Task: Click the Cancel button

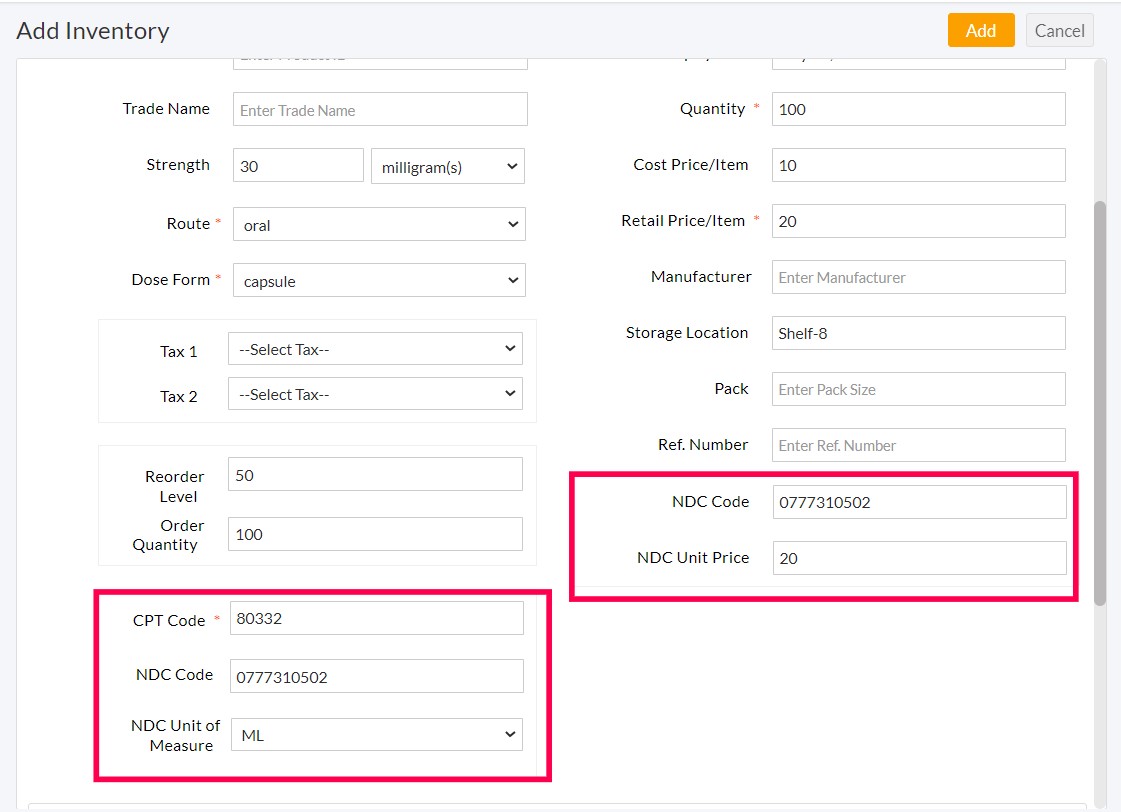Action: [1059, 30]
